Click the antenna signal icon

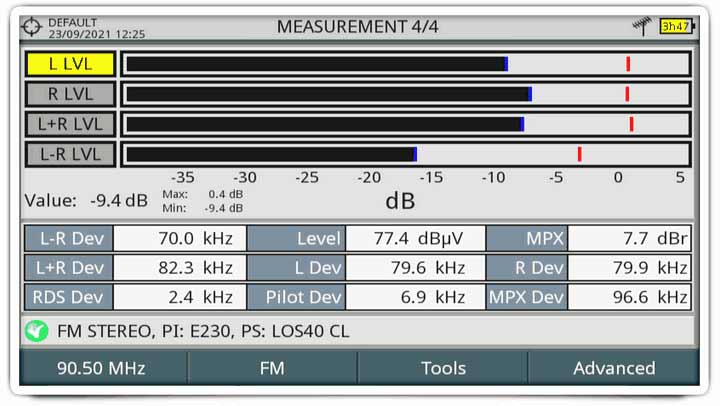tap(641, 26)
